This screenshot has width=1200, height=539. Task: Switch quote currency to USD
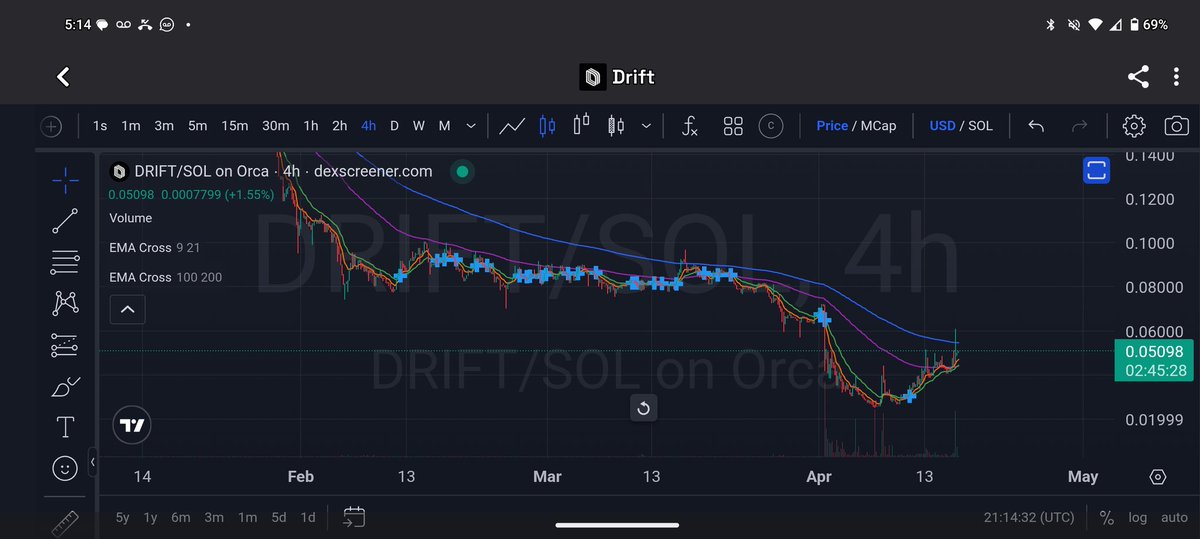click(942, 126)
